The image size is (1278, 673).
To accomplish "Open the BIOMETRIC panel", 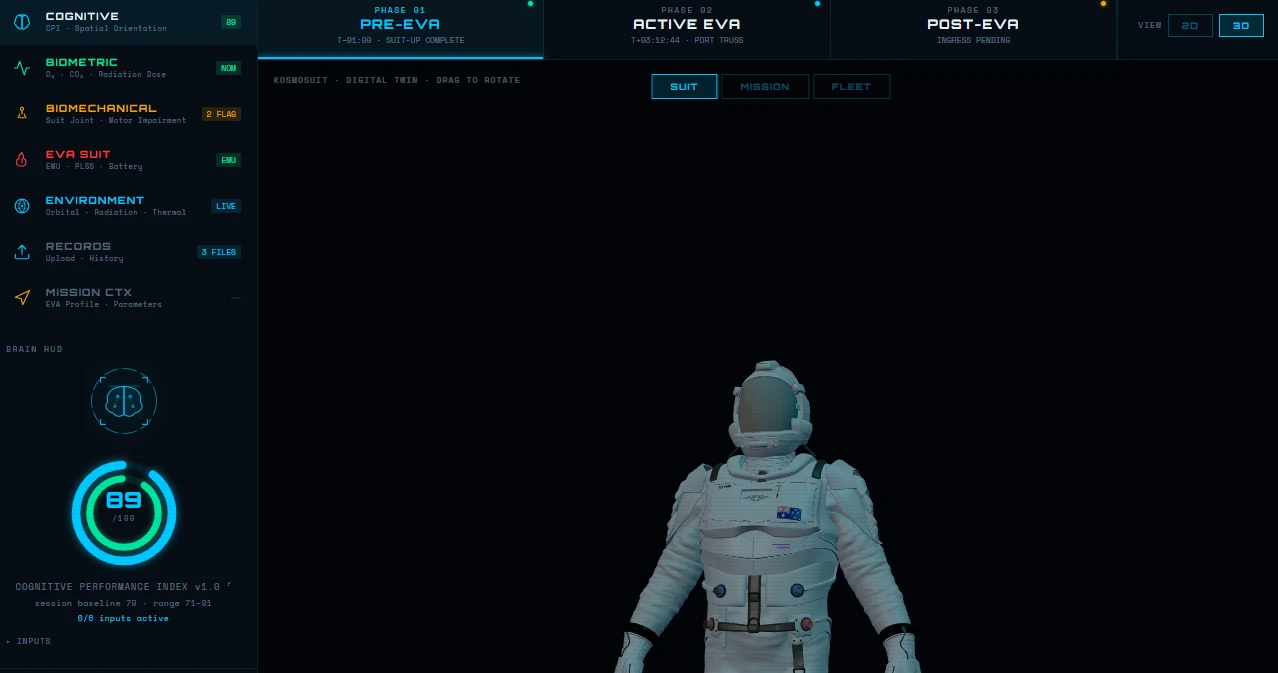I will click(128, 68).
